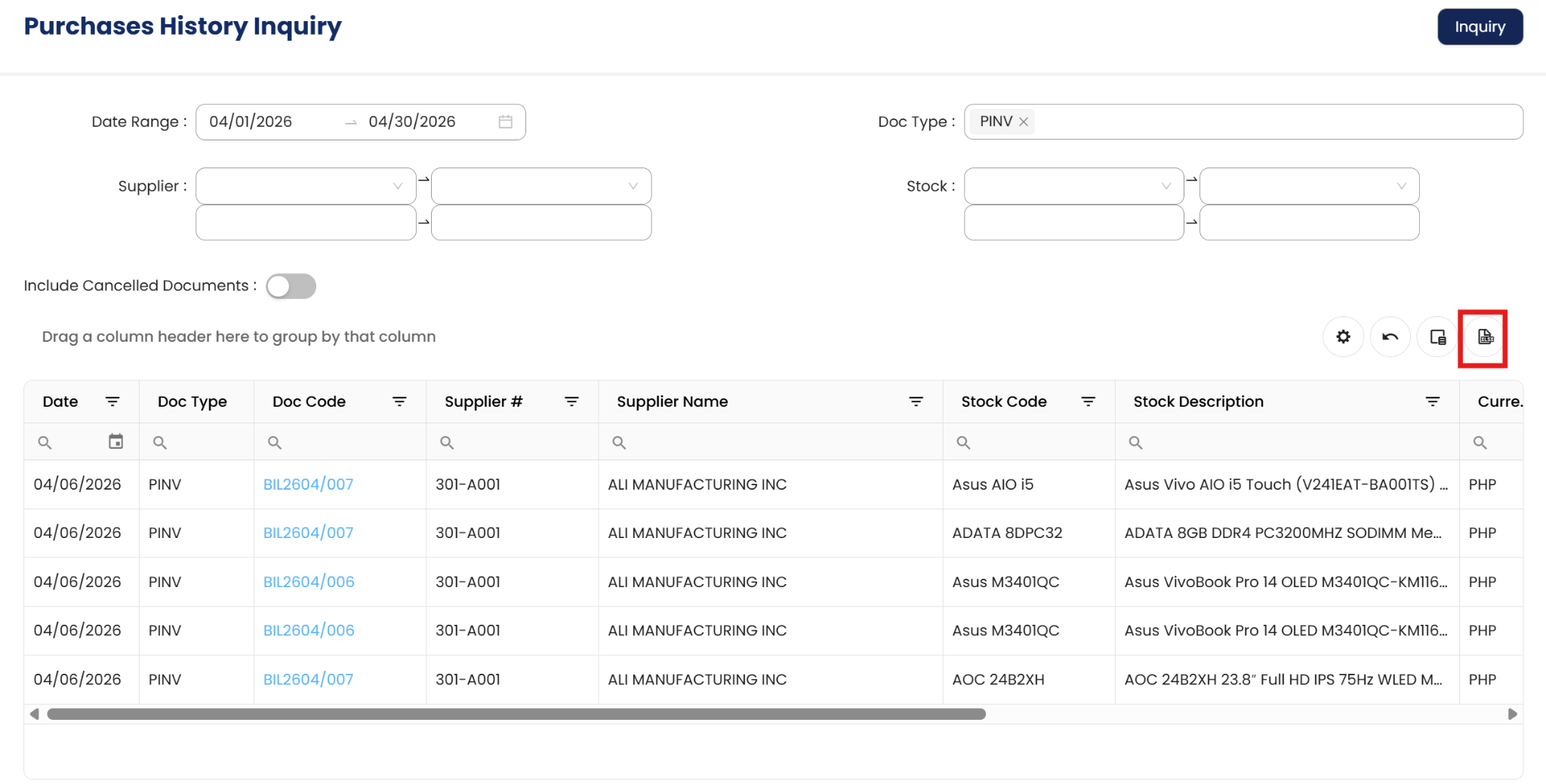The height and width of the screenshot is (784, 1546).
Task: Focus the ending Stock text box below dropdown
Action: (1309, 223)
